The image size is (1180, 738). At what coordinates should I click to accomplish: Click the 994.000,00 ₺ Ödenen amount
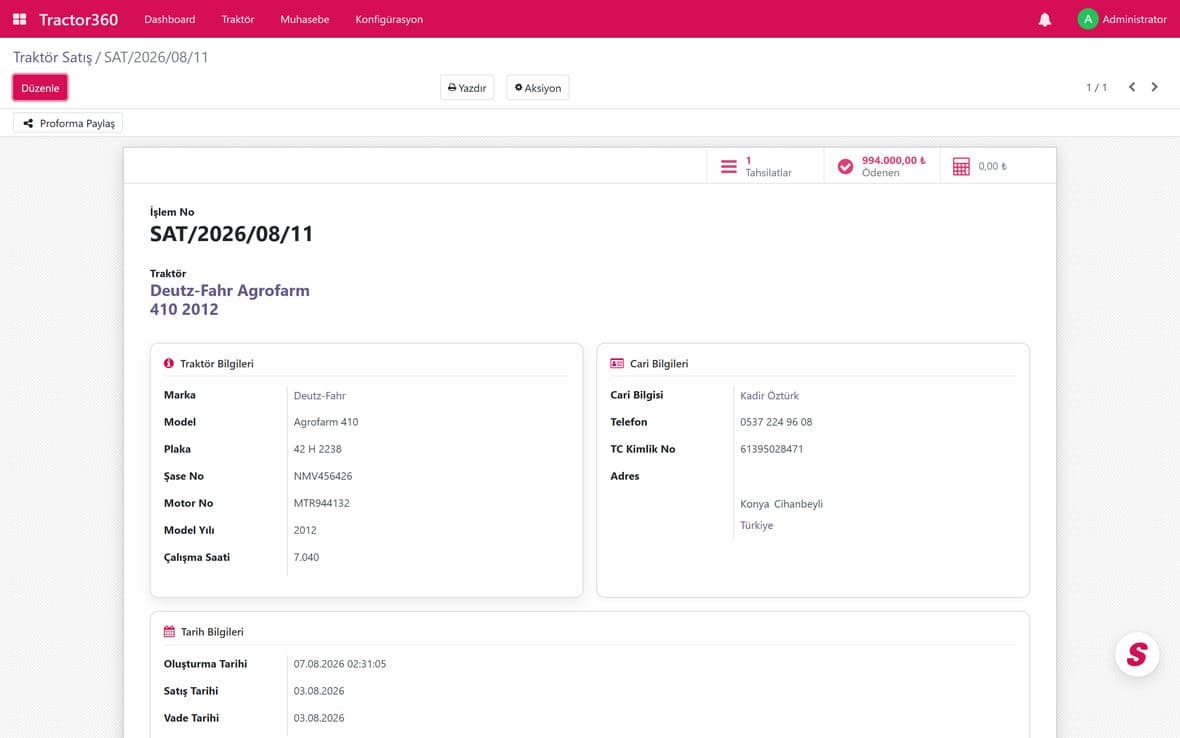click(x=893, y=160)
